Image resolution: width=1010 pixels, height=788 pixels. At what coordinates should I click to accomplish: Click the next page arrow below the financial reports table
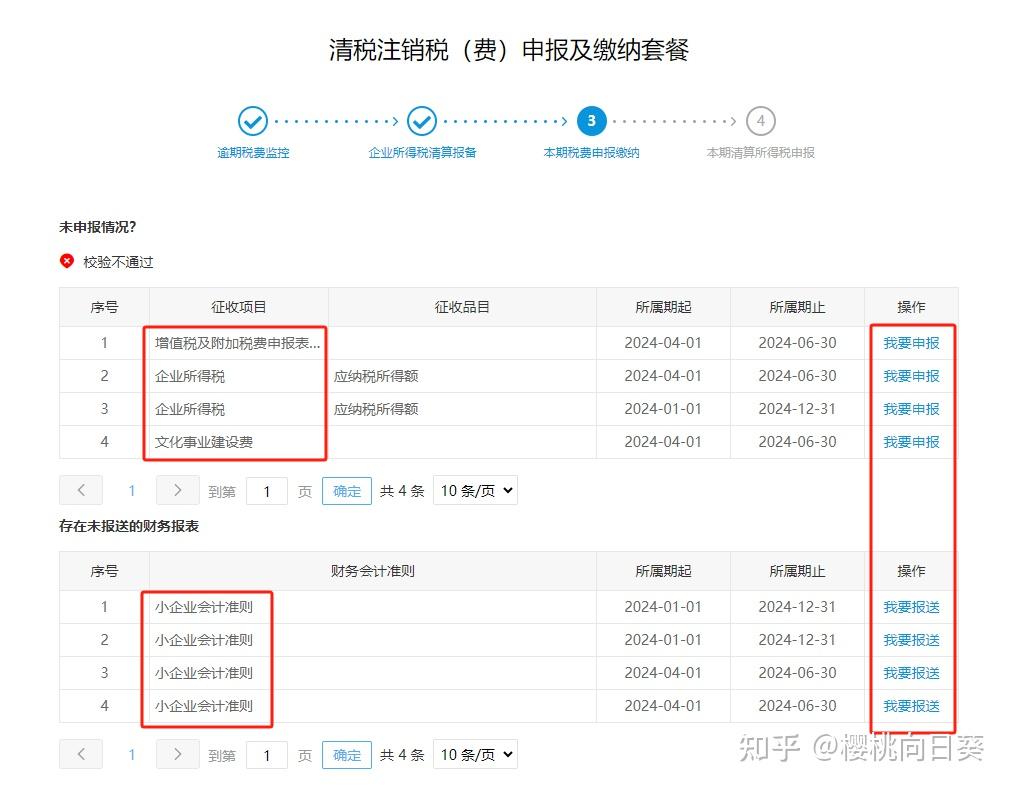(177, 754)
